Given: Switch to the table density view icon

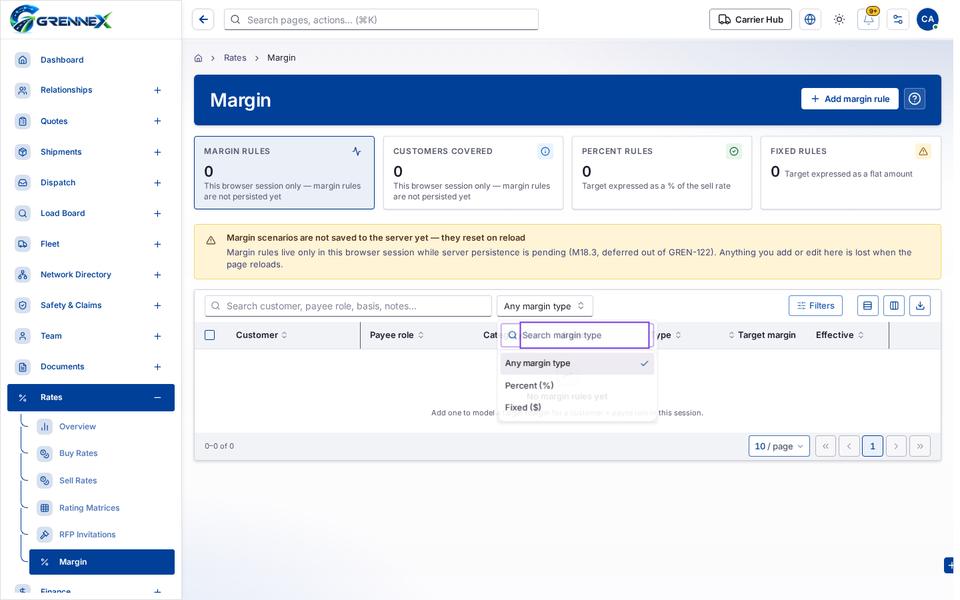Looking at the screenshot, I should [868, 306].
